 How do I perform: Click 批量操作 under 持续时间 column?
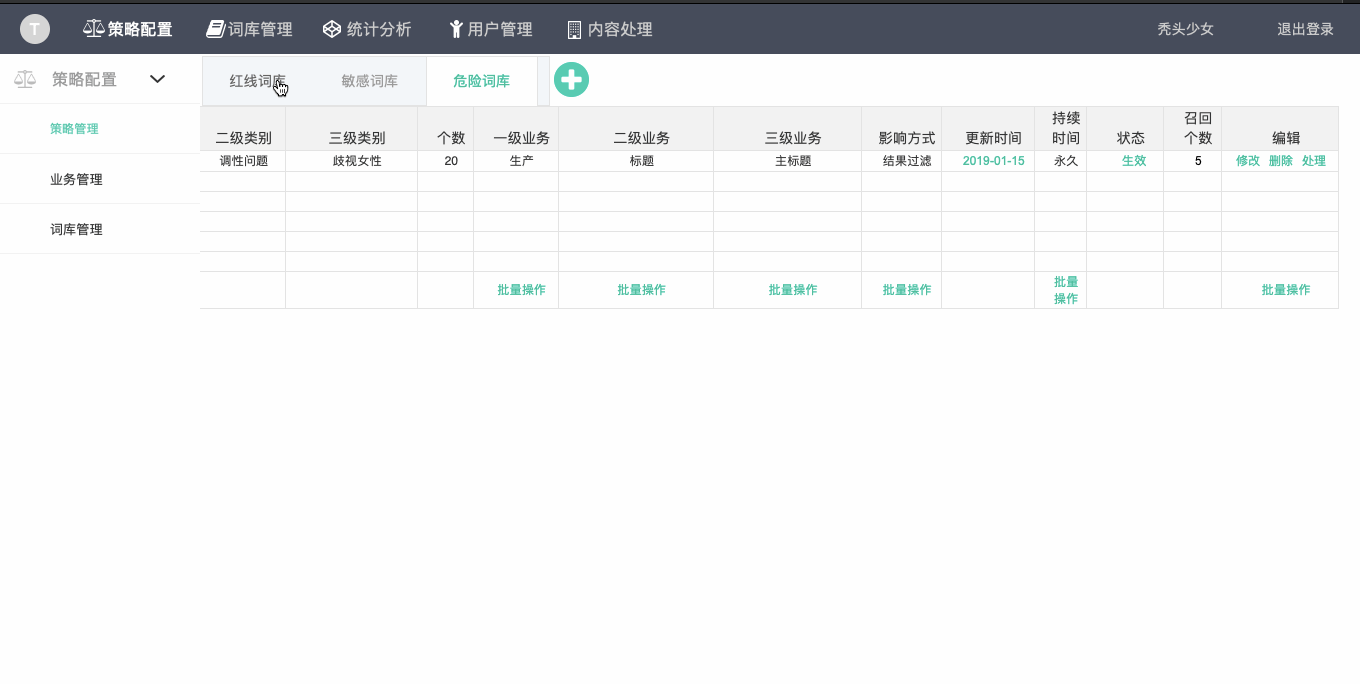tap(1066, 290)
